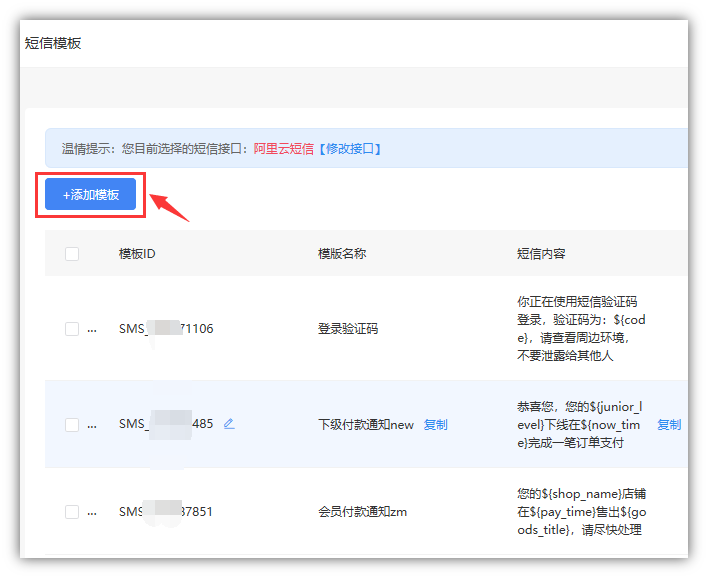Check the 登录验证码 row checkbox
708x578 pixels.
tap(72, 329)
